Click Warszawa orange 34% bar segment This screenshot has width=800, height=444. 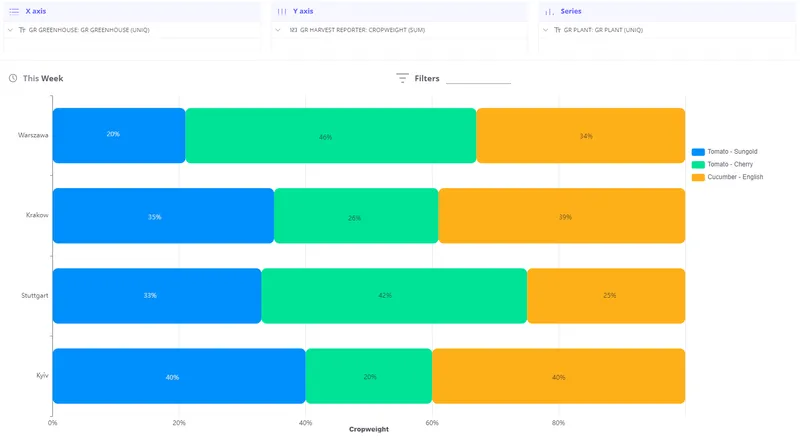point(581,136)
